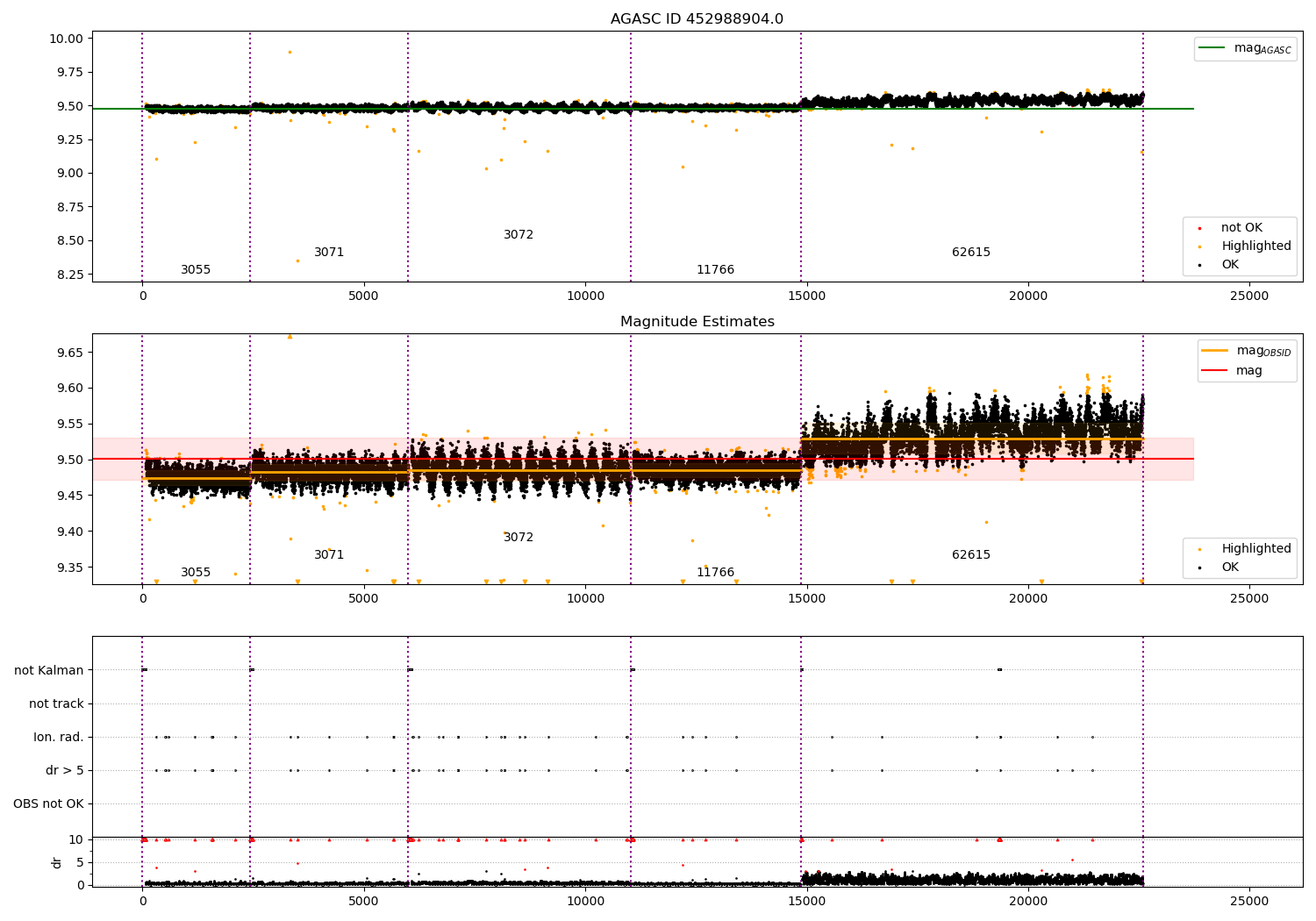1316x921 pixels.
Task: Click 3055 label in Magnitude Estimates plot
Action: 196,573
